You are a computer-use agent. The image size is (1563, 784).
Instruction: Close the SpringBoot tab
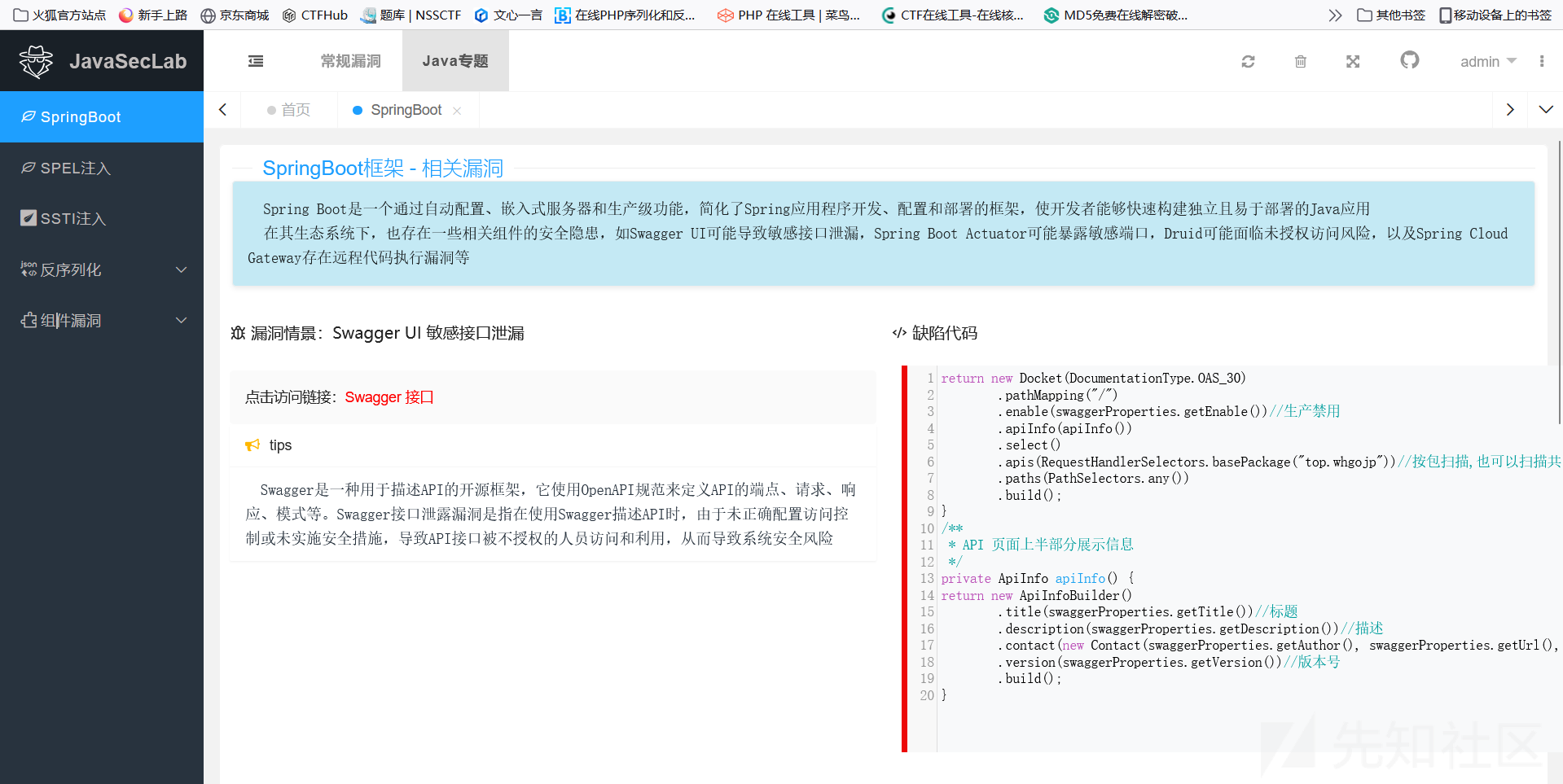tap(457, 111)
